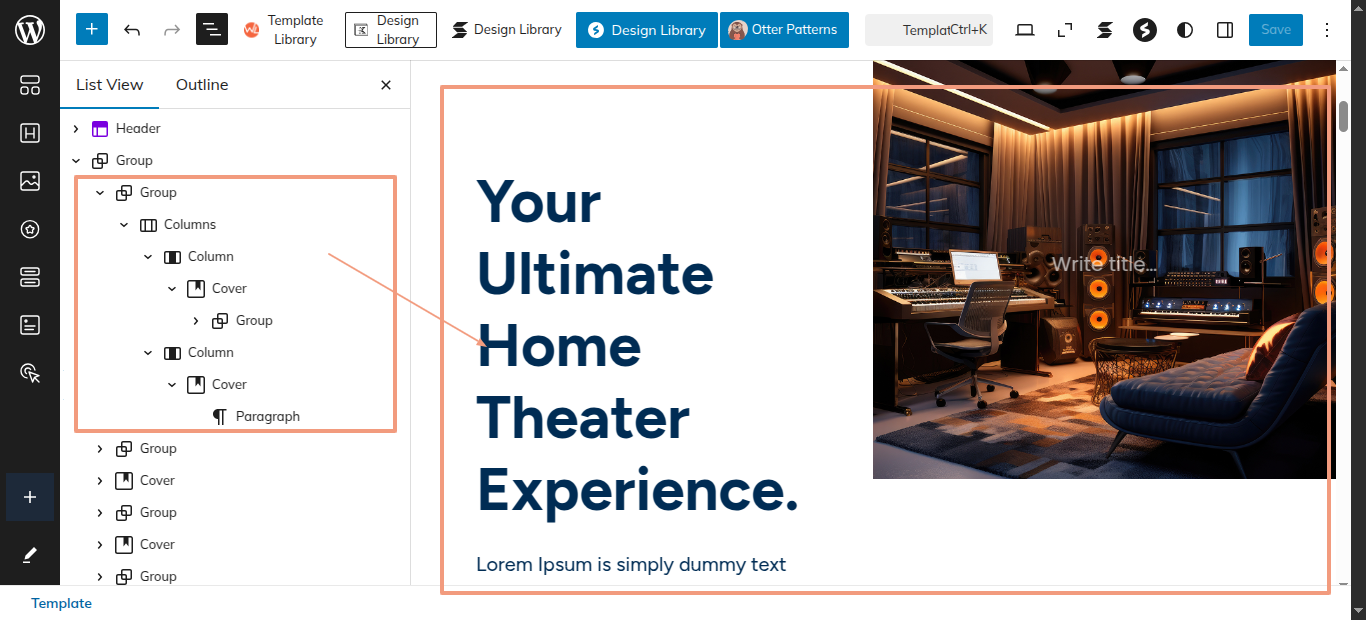Switch to the Outline tab
Viewport: 1366px width, 620px height.
coord(202,85)
